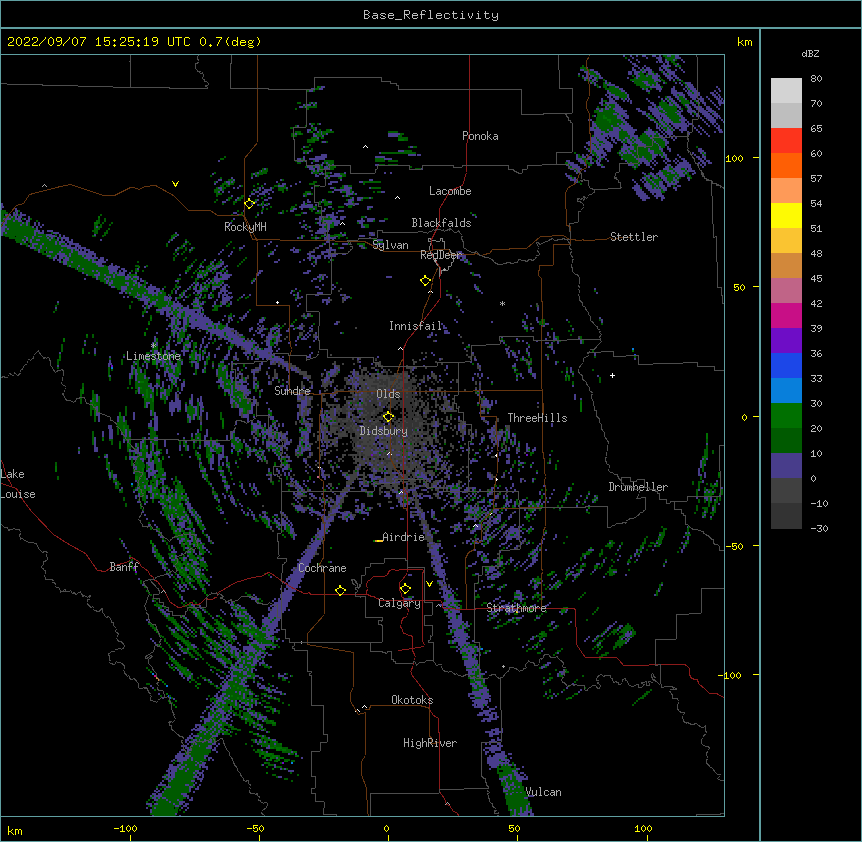Click the Banff town label
Image resolution: width=862 pixels, height=842 pixels.
(x=124, y=567)
